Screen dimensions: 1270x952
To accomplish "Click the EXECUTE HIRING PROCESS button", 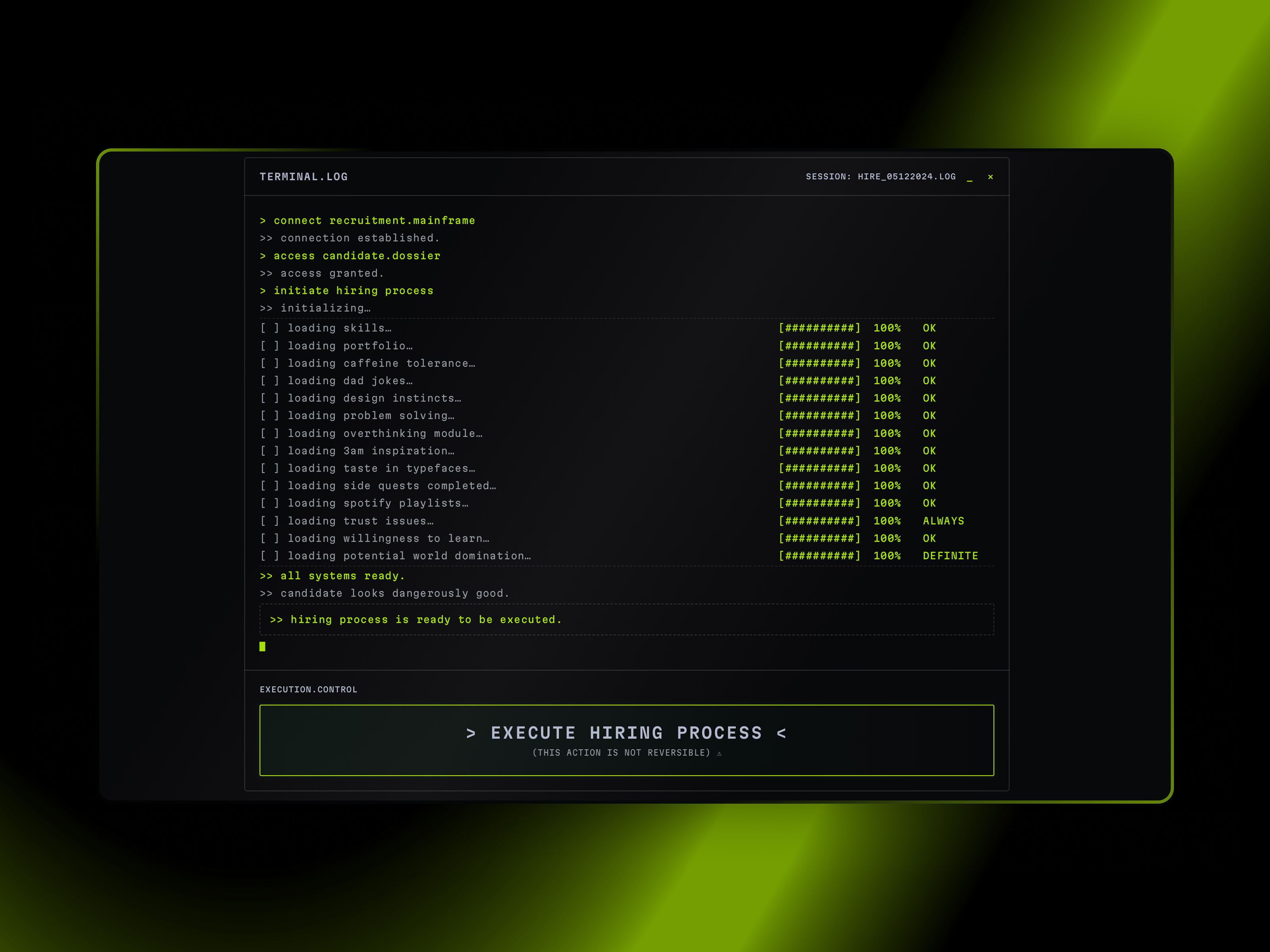I will pos(626,740).
